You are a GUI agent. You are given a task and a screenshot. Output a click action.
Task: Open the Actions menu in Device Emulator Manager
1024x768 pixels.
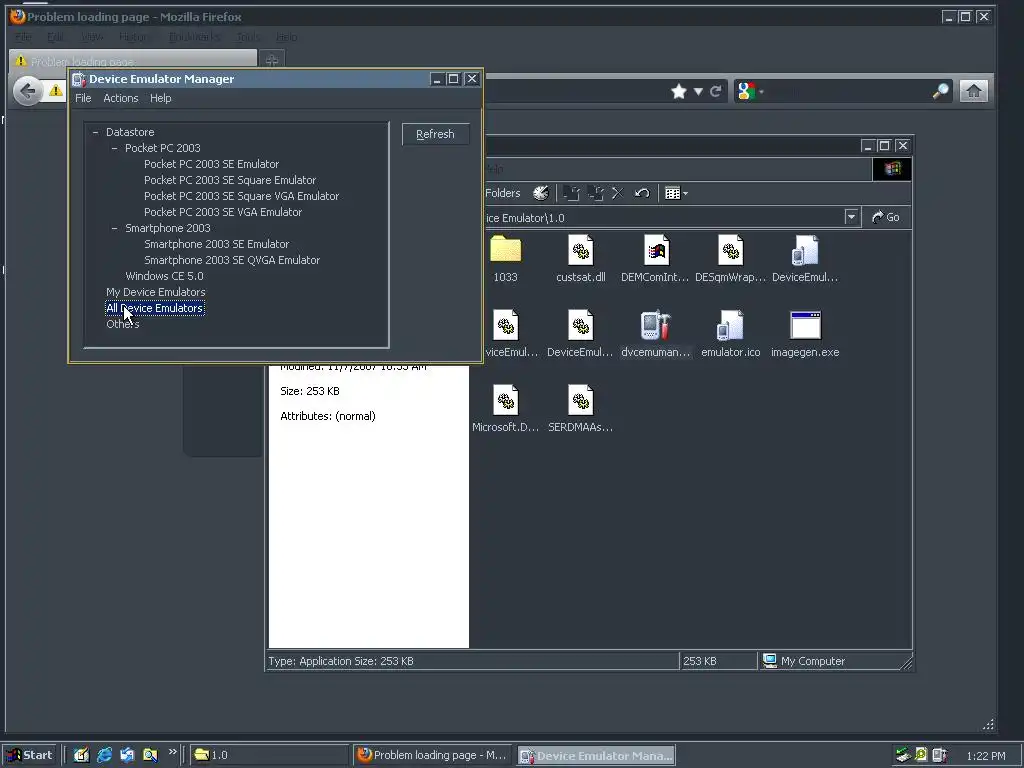tap(121, 98)
